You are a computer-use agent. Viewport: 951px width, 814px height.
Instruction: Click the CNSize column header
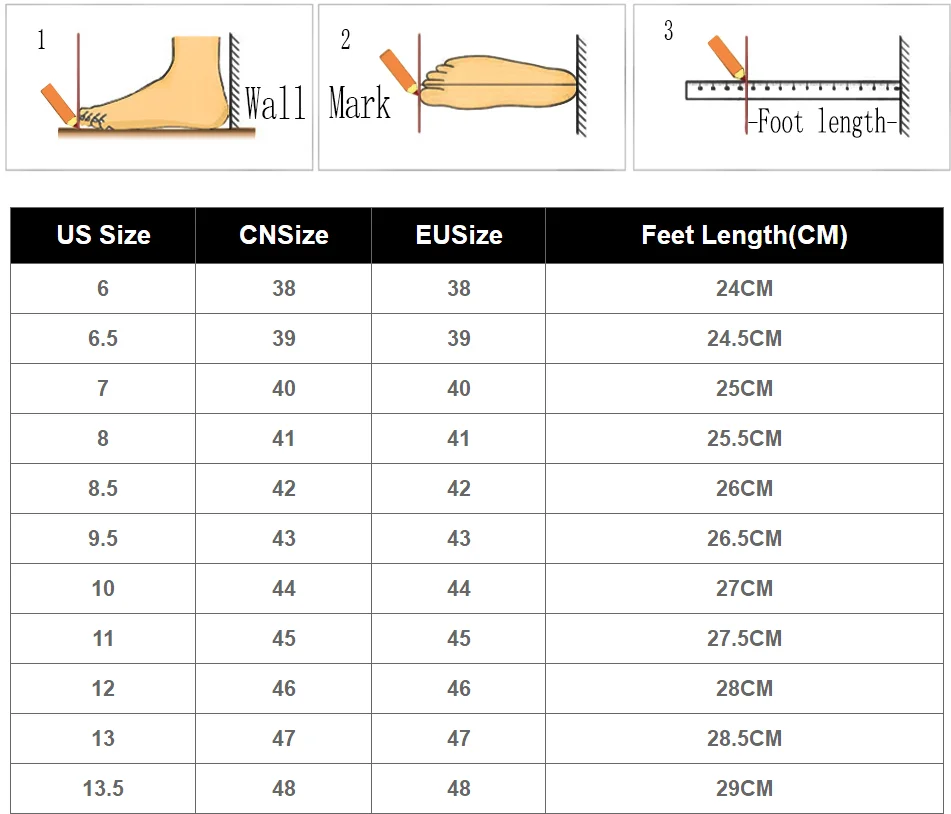click(283, 235)
